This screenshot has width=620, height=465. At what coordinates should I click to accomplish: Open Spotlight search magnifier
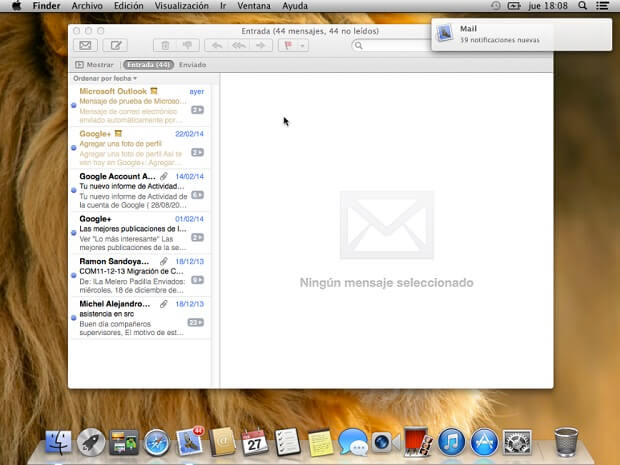pos(582,6)
